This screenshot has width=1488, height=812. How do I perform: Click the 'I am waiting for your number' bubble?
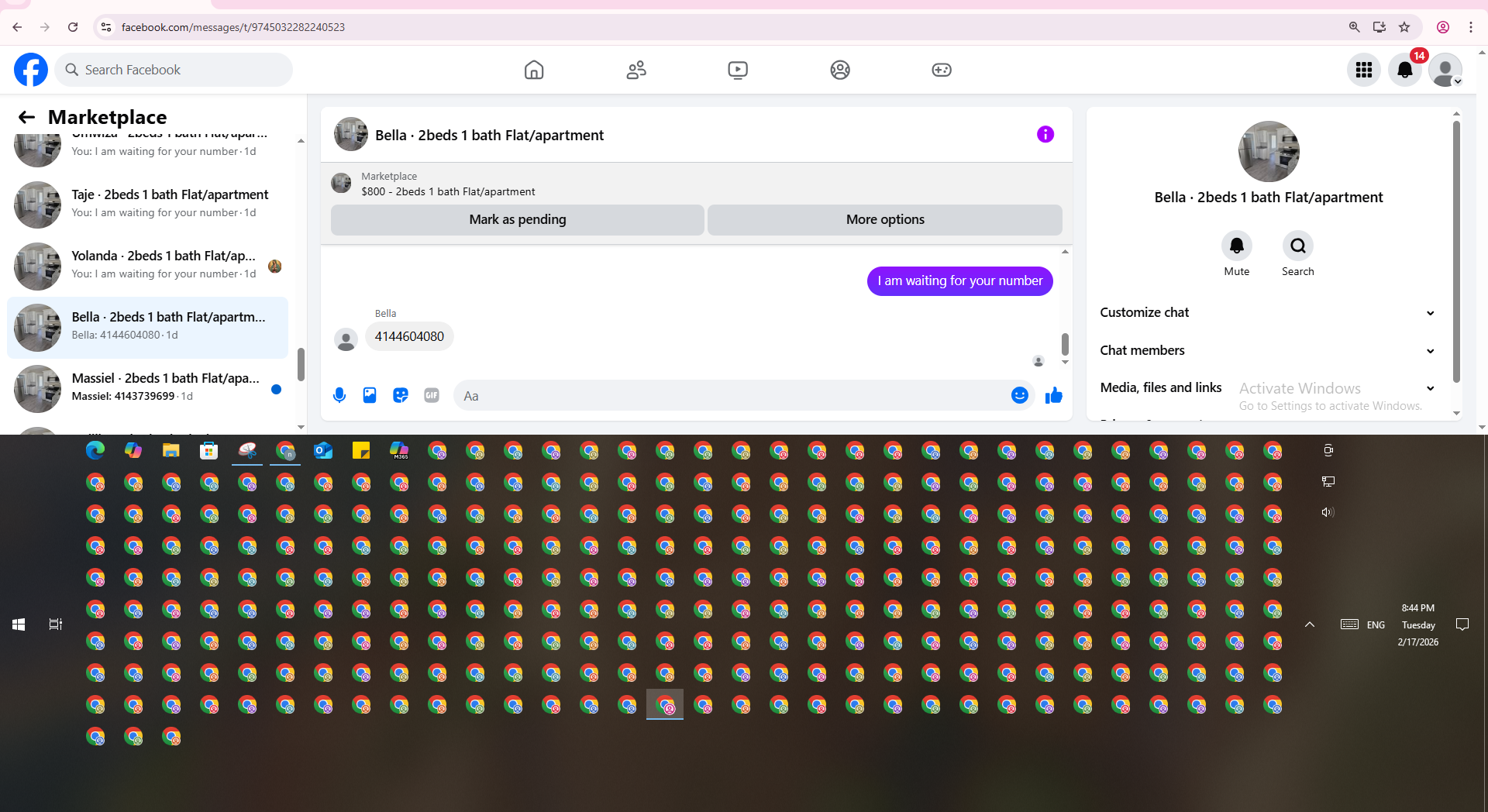(959, 281)
